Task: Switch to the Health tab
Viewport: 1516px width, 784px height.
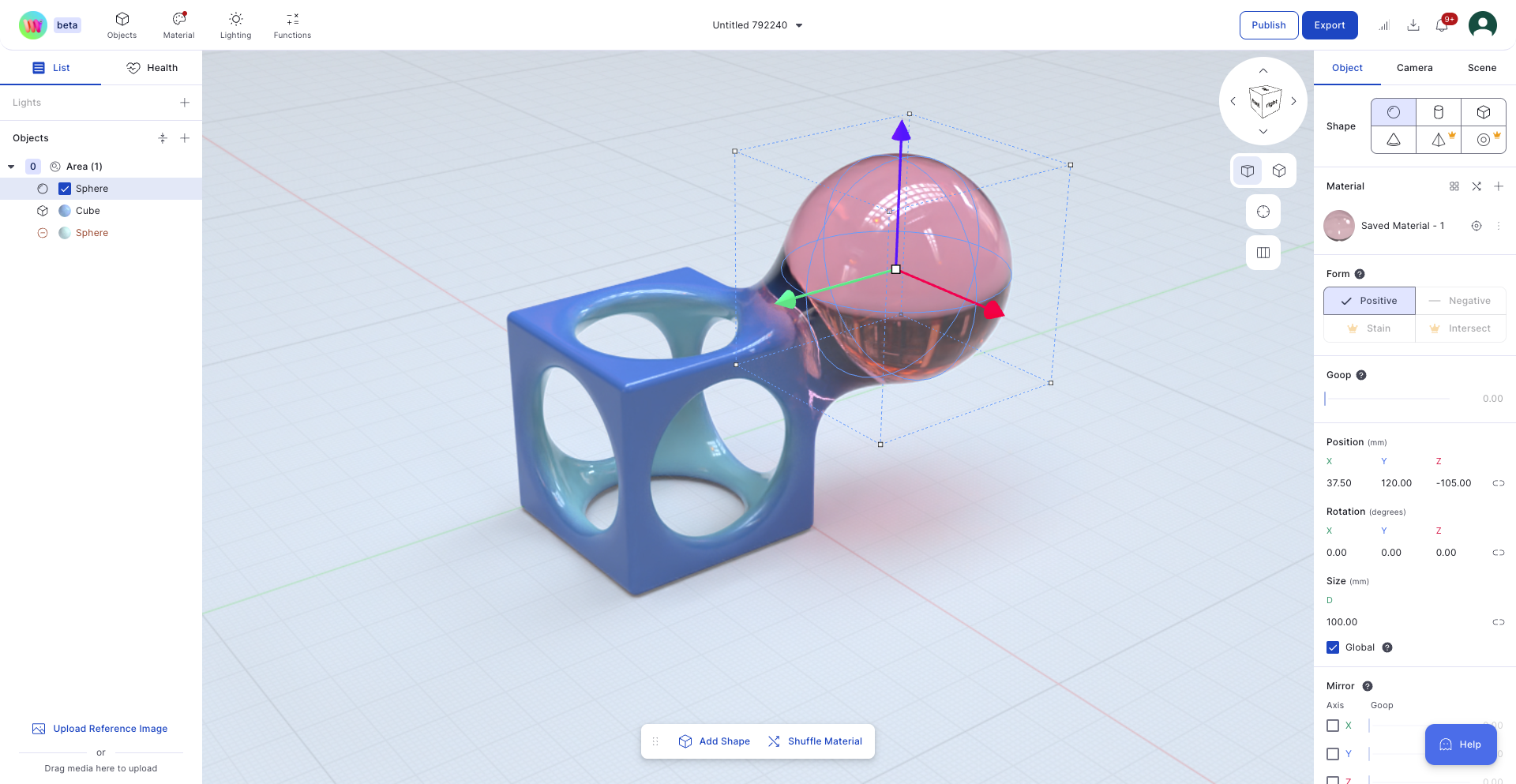Action: (x=152, y=68)
